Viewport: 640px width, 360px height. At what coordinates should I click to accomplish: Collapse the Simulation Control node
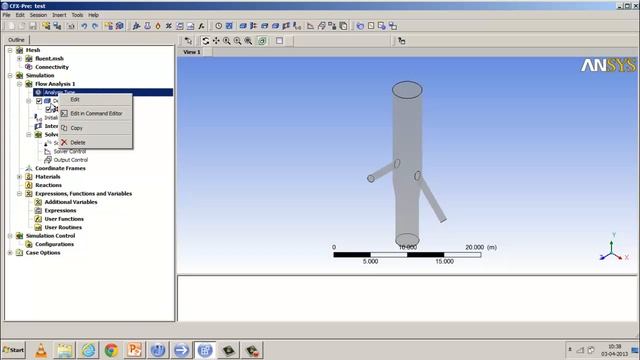click(x=10, y=236)
